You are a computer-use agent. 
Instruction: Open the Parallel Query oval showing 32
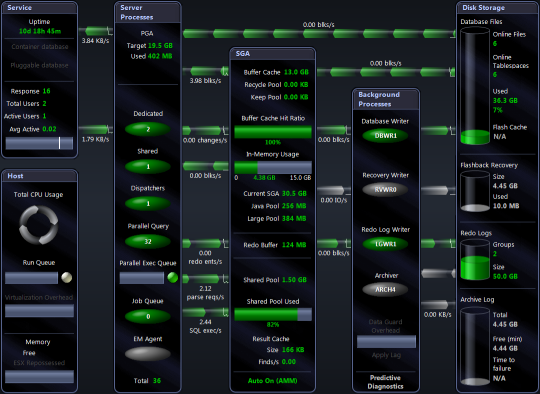(x=148, y=241)
